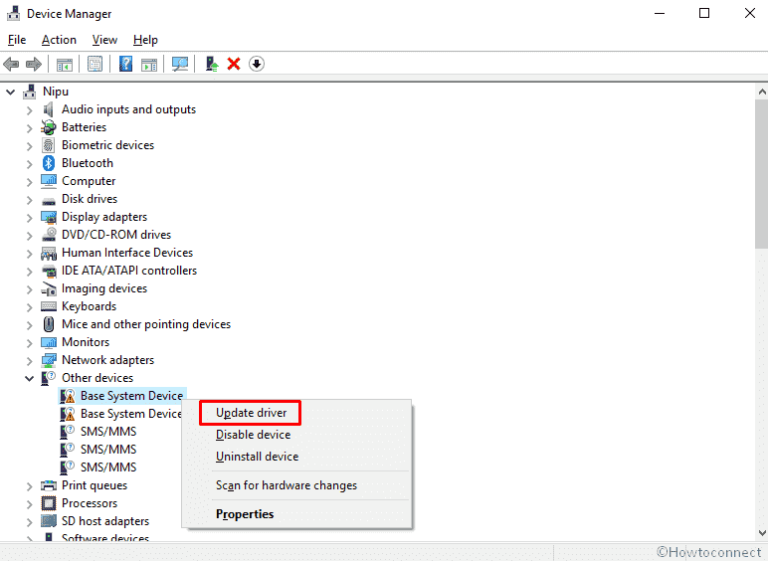Expand the IDE ATA/ATAPI controllers node
Viewport: 768px width, 561px height.
pyautogui.click(x=29, y=271)
